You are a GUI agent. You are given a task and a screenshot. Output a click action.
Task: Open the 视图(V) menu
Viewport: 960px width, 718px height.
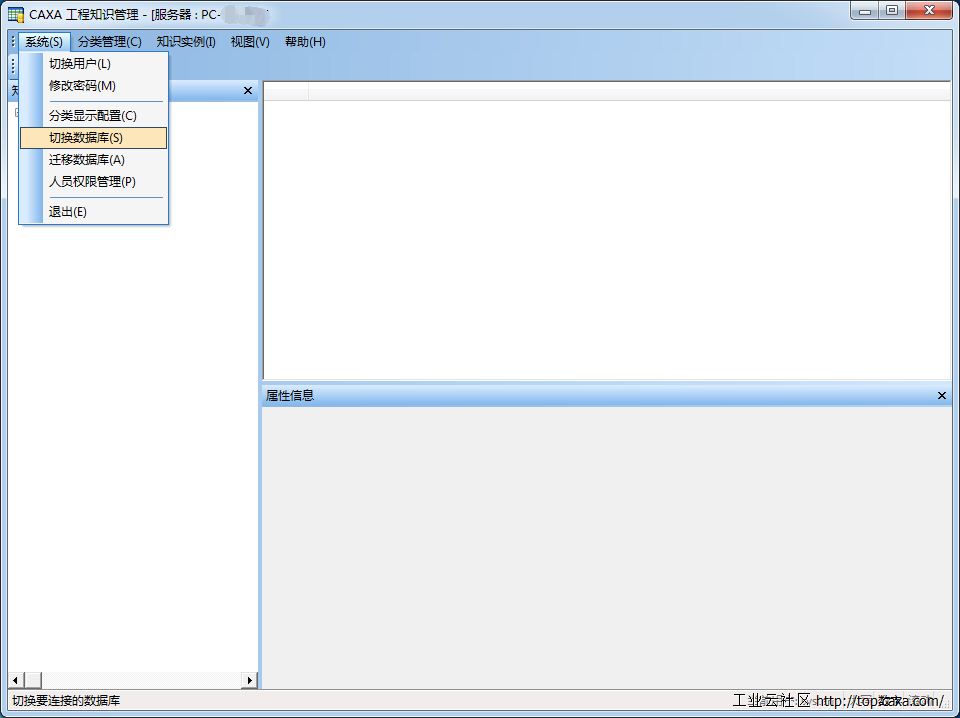250,42
